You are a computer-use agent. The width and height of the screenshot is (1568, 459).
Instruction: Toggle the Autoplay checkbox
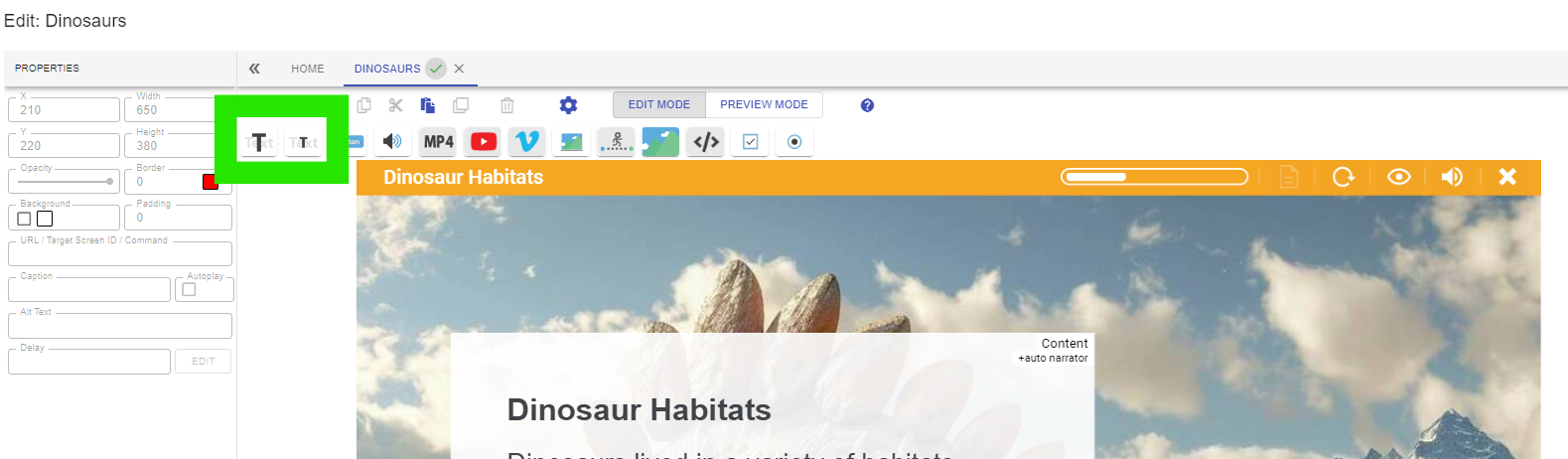point(189,289)
